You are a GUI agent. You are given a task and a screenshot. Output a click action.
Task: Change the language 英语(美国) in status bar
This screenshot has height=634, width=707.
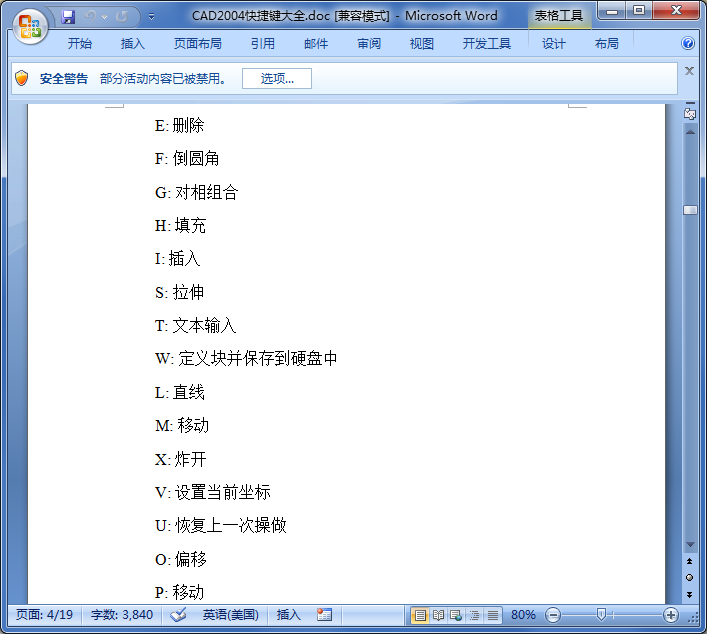[x=230, y=615]
